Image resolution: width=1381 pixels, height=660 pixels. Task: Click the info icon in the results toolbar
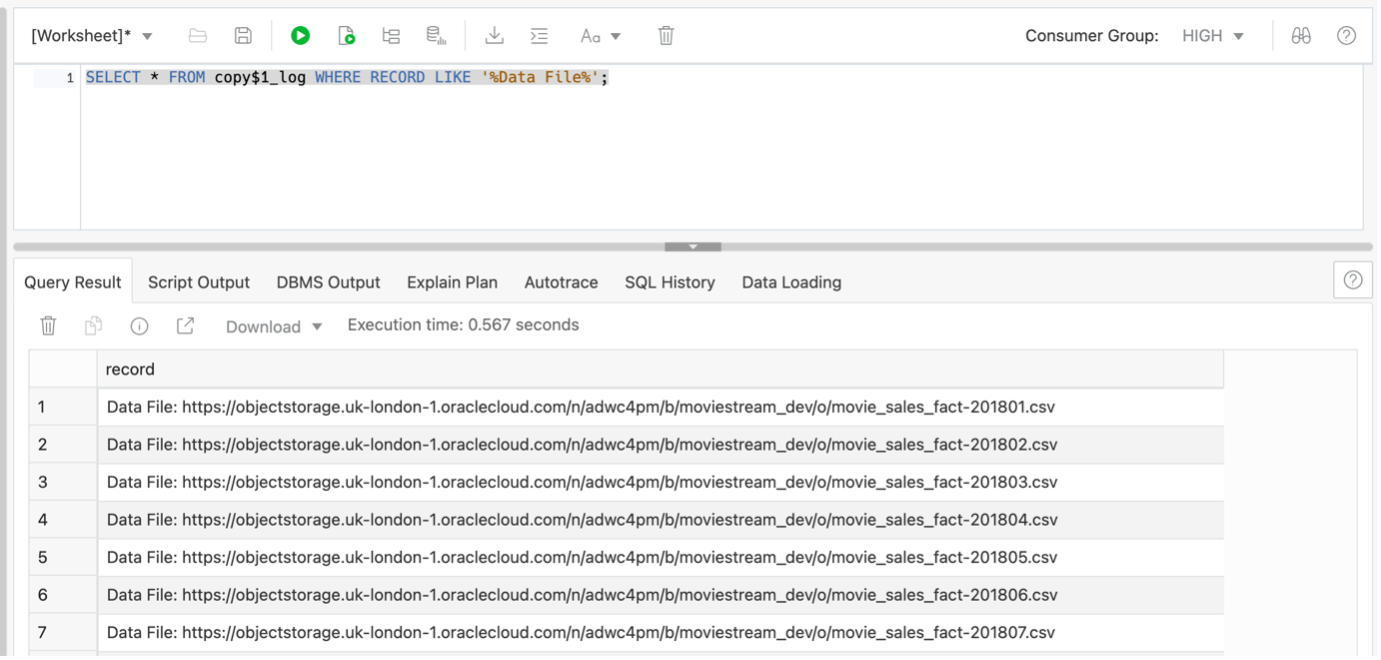[x=138, y=325]
